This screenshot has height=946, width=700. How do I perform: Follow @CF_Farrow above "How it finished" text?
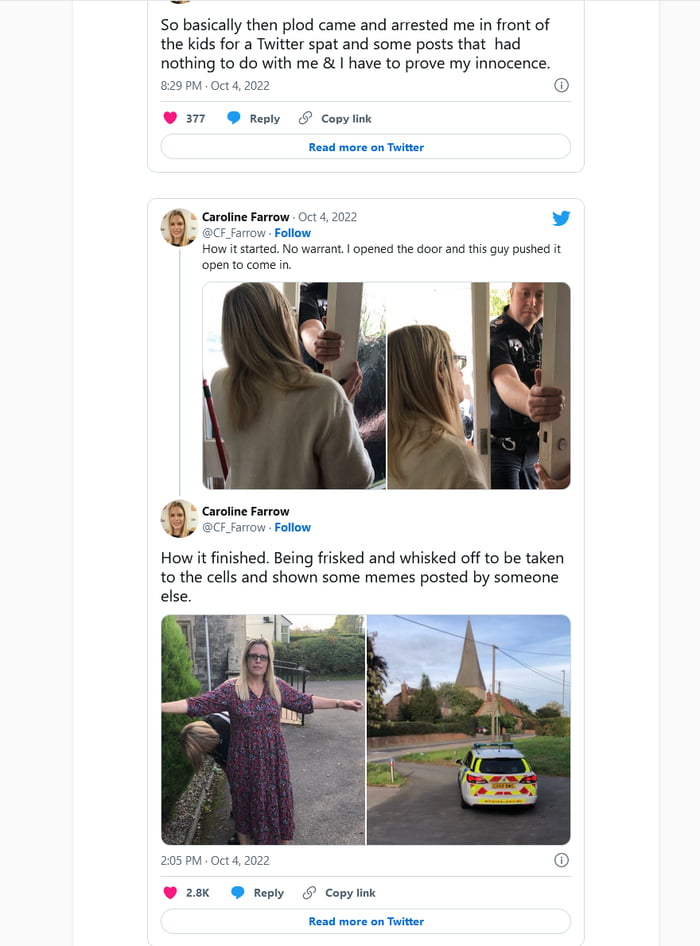[293, 527]
